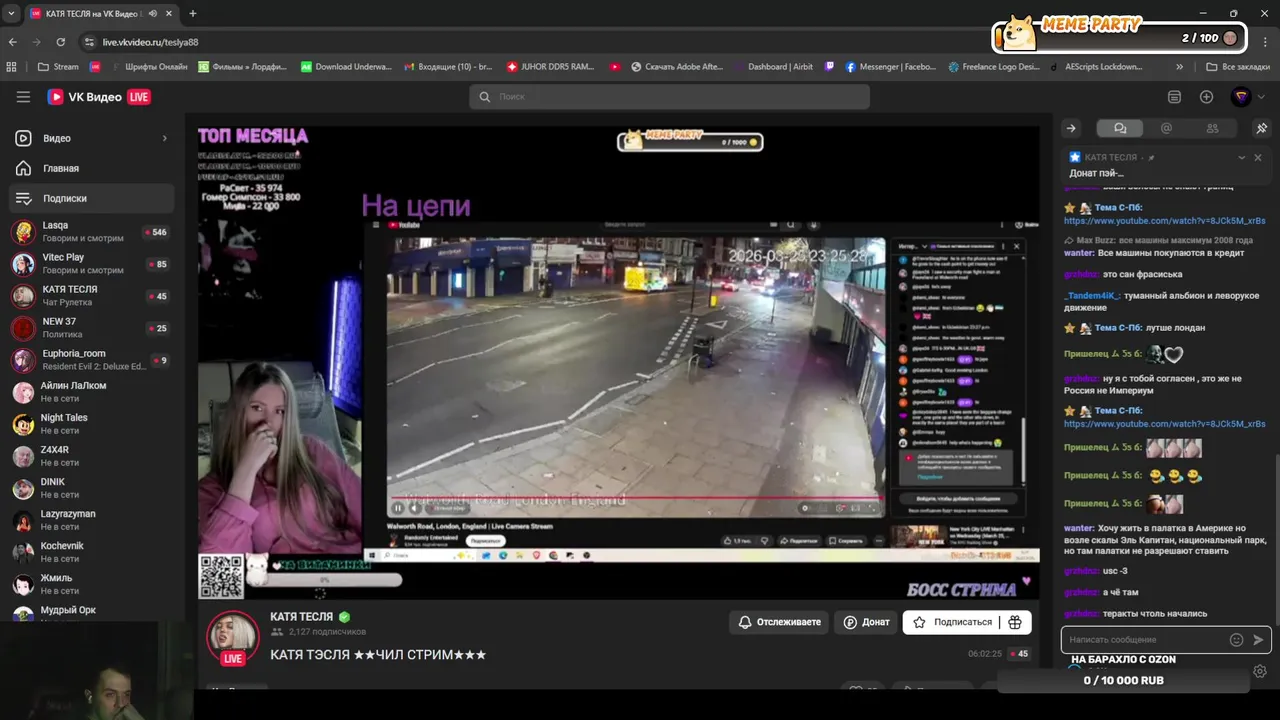Open Lasqa channel in subscriptions list
Image resolution: width=1280 pixels, height=720 pixels.
(91, 232)
